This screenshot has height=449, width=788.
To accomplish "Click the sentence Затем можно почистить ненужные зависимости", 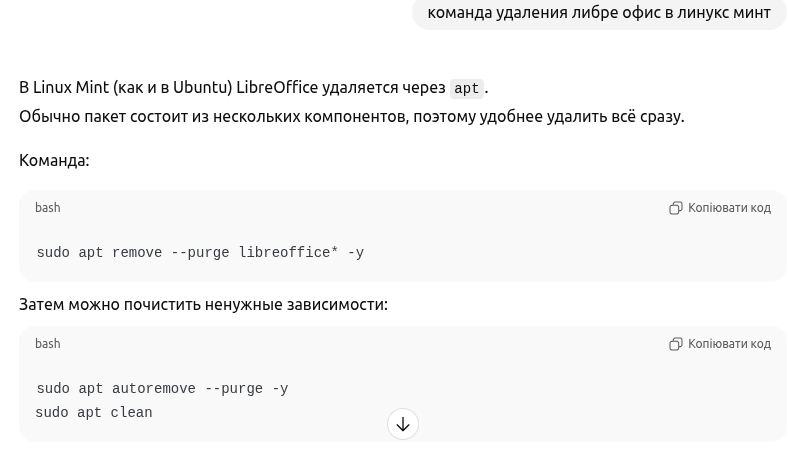I will 204,305.
